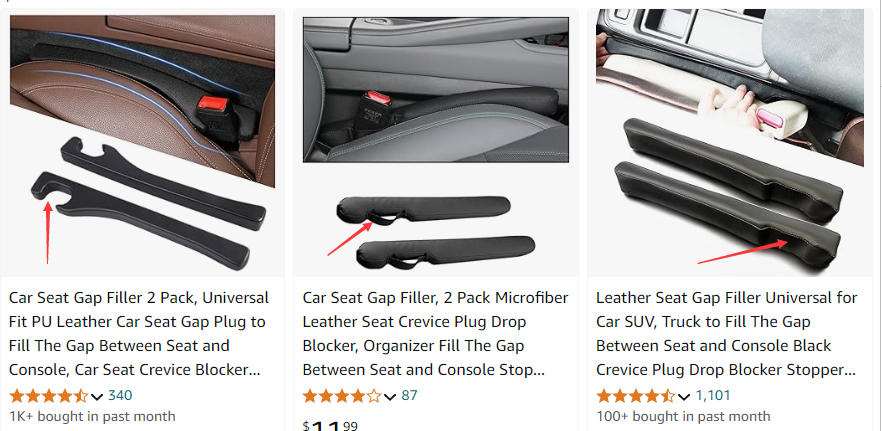
Task: Open the 340 reviews count link
Action: tap(120, 396)
